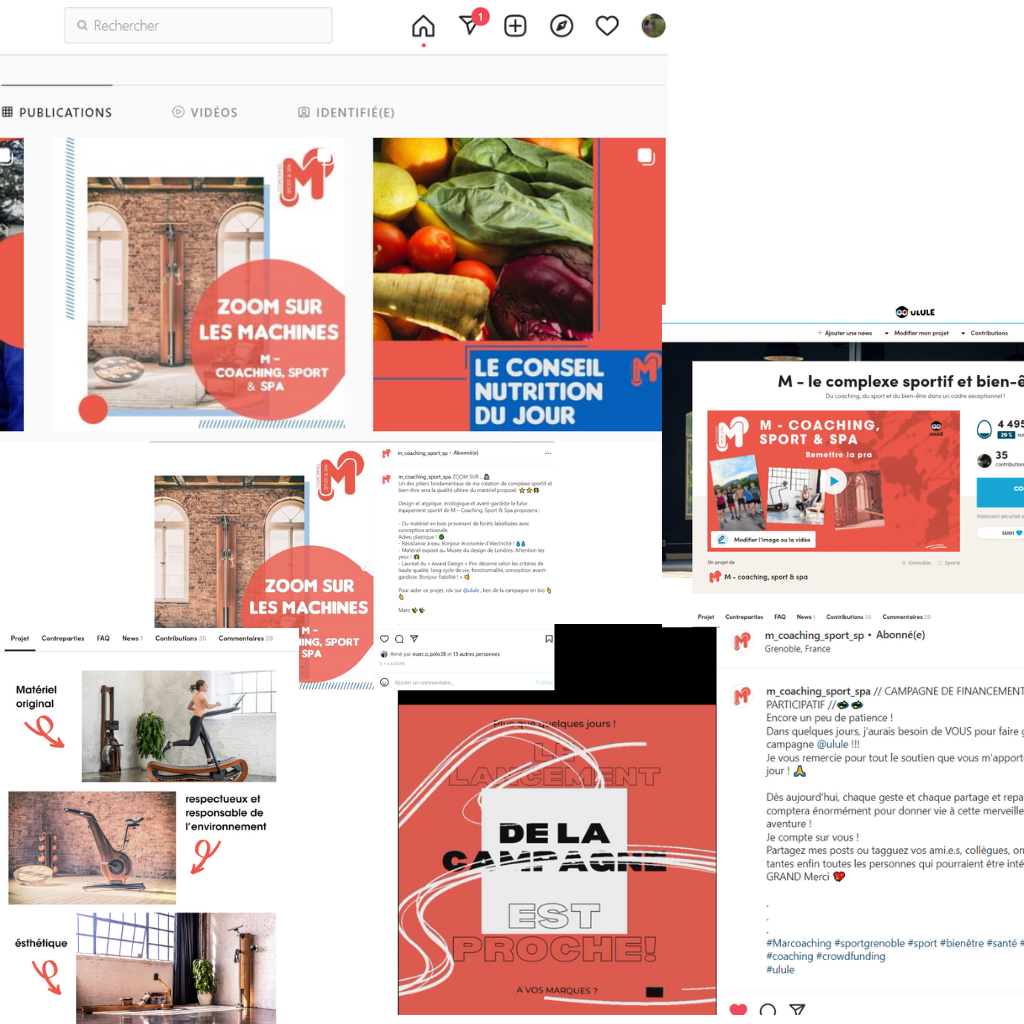Screen dimensions: 1024x1024
Task: Click the grid icon beside Publications
Action: point(7,112)
